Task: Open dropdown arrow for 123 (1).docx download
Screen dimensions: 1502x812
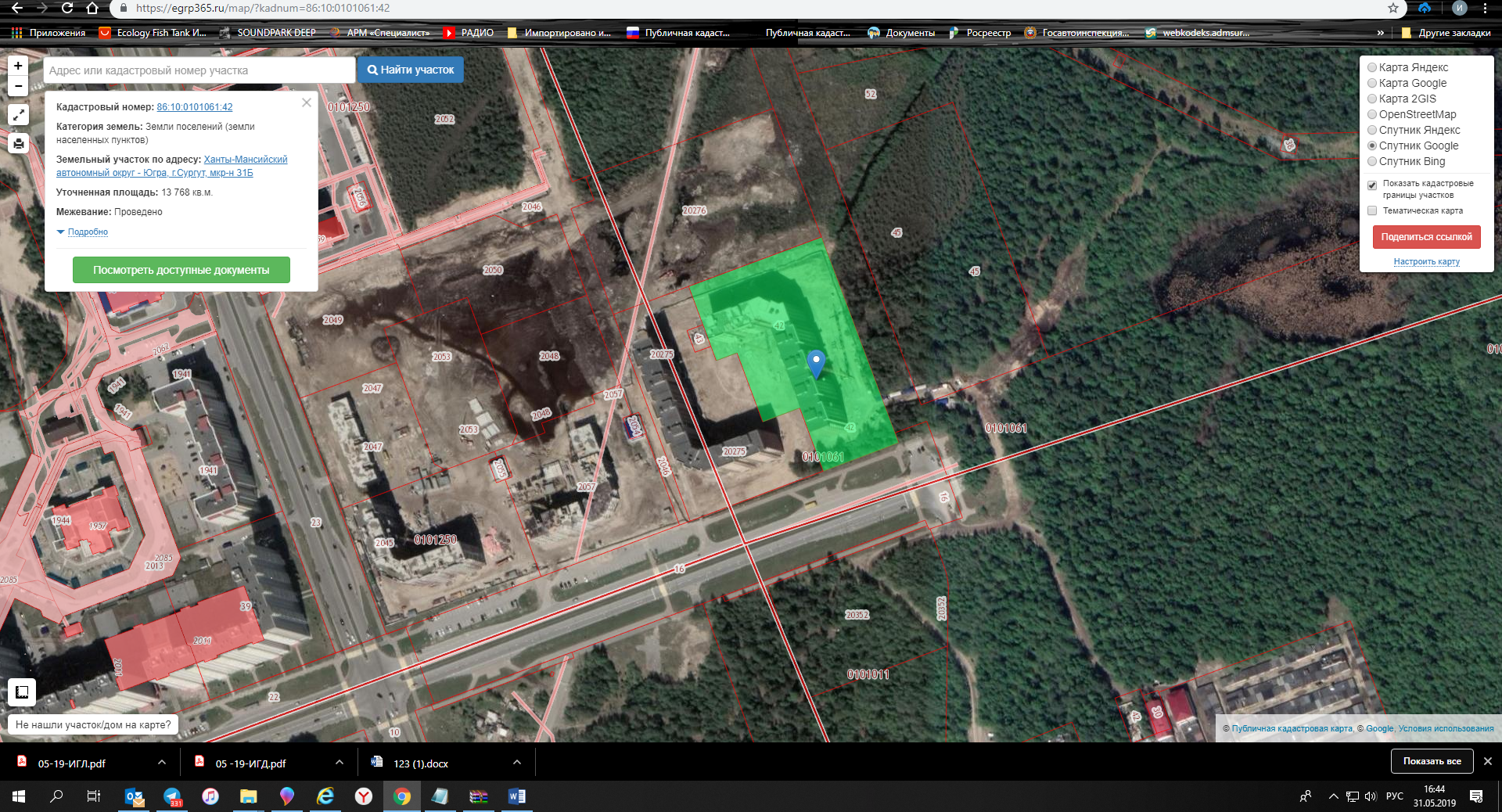Action: (x=516, y=763)
